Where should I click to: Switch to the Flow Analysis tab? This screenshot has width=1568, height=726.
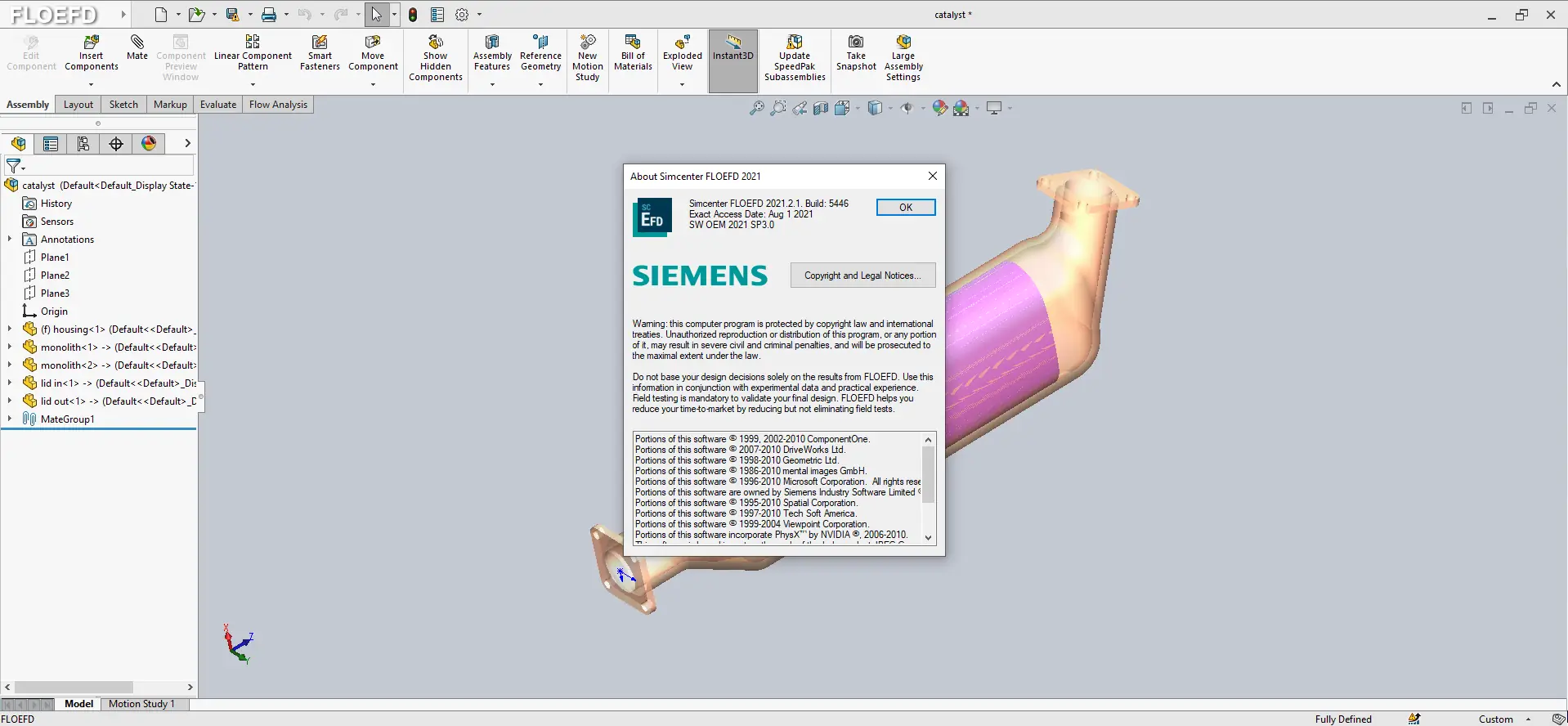(278, 105)
